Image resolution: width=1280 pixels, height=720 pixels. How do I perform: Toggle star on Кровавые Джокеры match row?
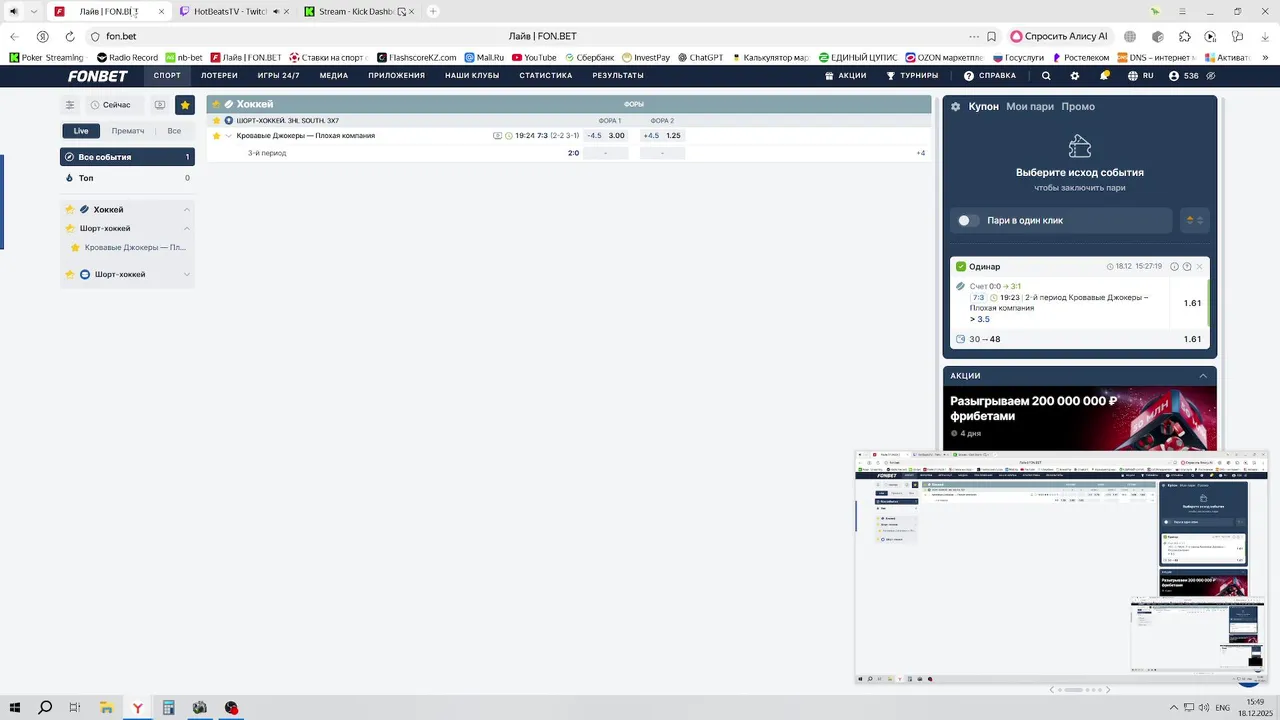(x=216, y=136)
